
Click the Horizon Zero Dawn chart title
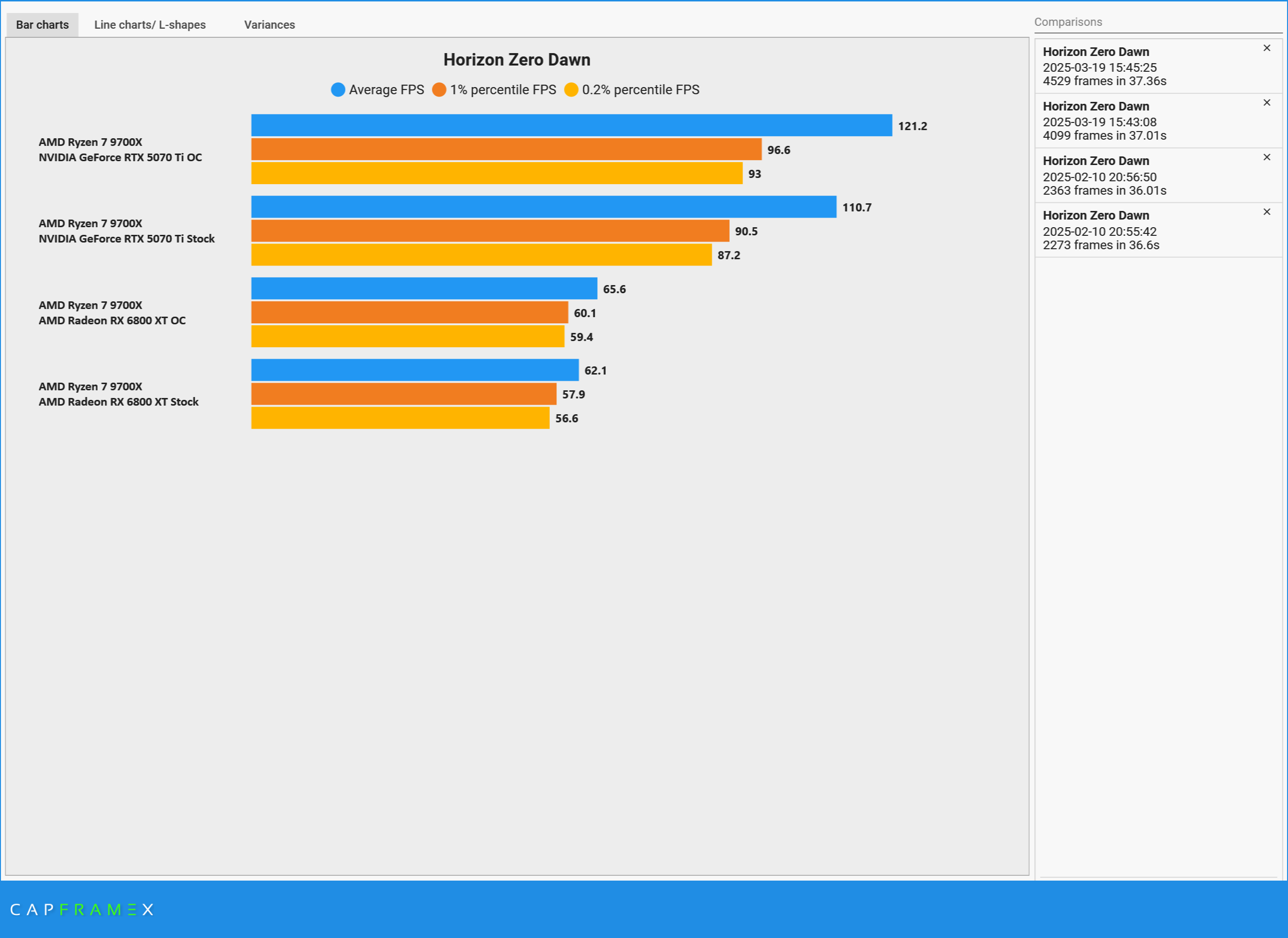tap(516, 60)
